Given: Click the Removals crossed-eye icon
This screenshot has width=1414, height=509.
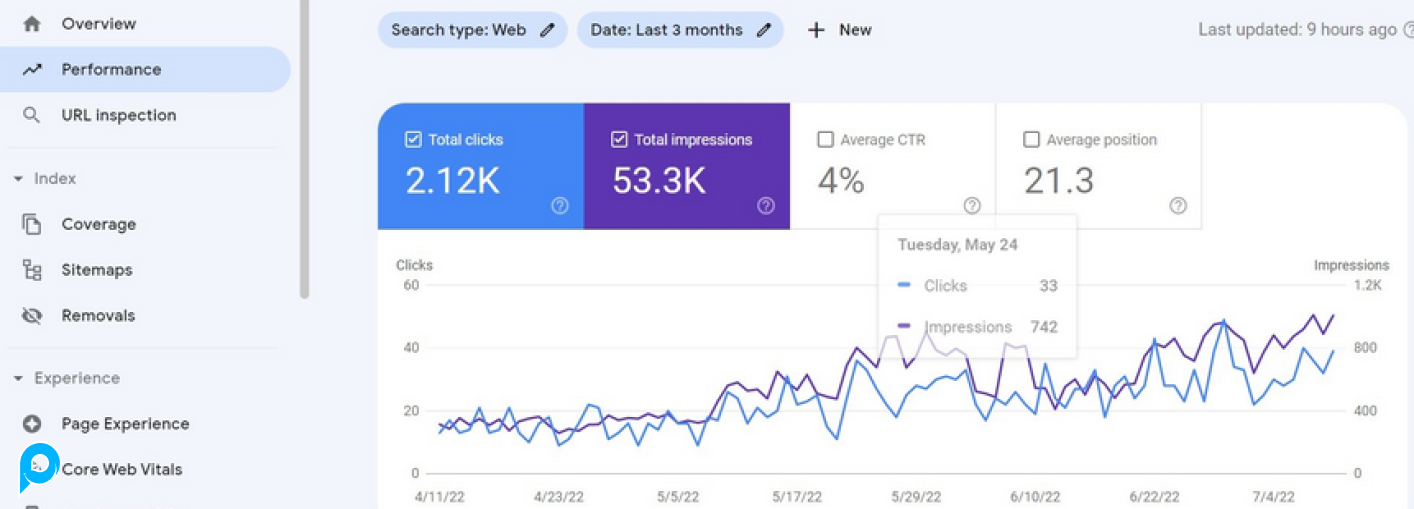Looking at the screenshot, I should 32,316.
